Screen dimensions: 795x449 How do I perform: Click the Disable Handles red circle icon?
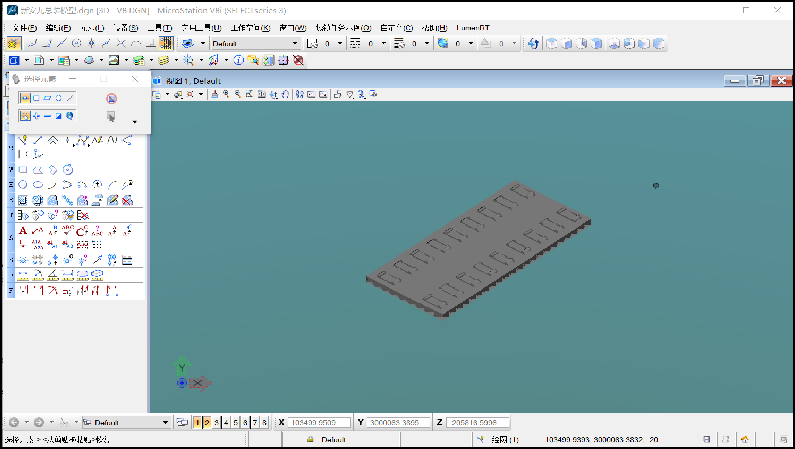112,98
